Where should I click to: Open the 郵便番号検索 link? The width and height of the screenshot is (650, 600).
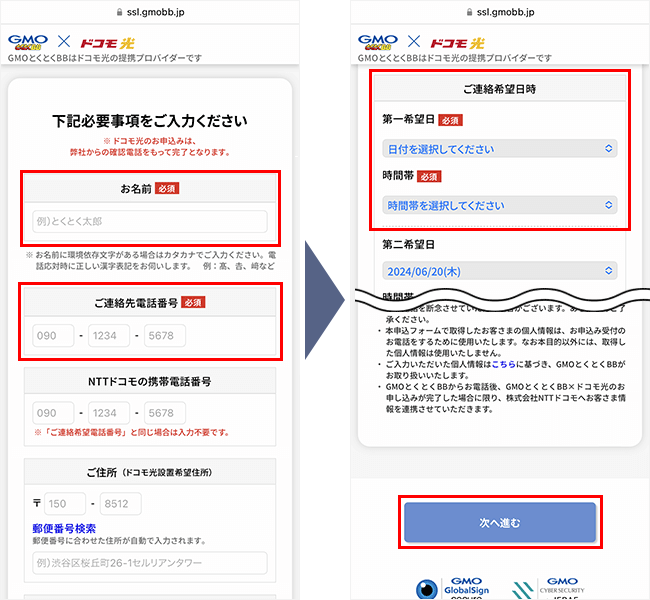pos(64,528)
